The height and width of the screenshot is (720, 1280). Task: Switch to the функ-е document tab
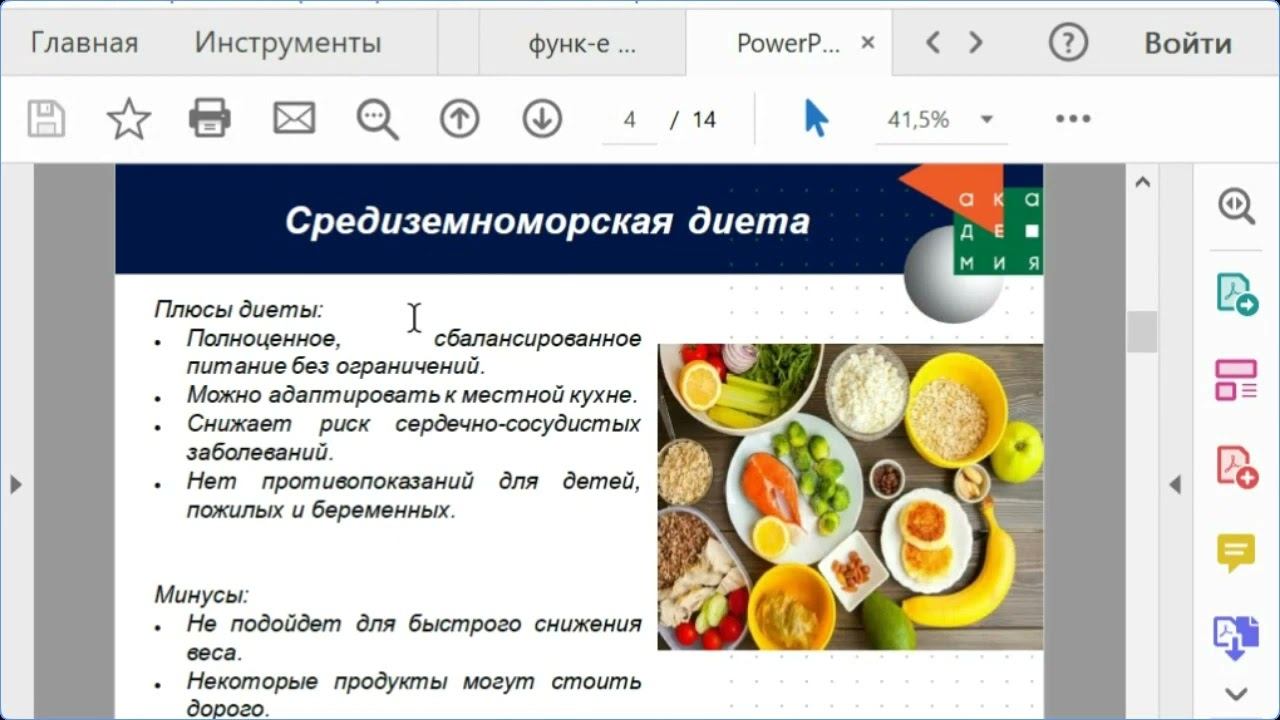coord(582,44)
